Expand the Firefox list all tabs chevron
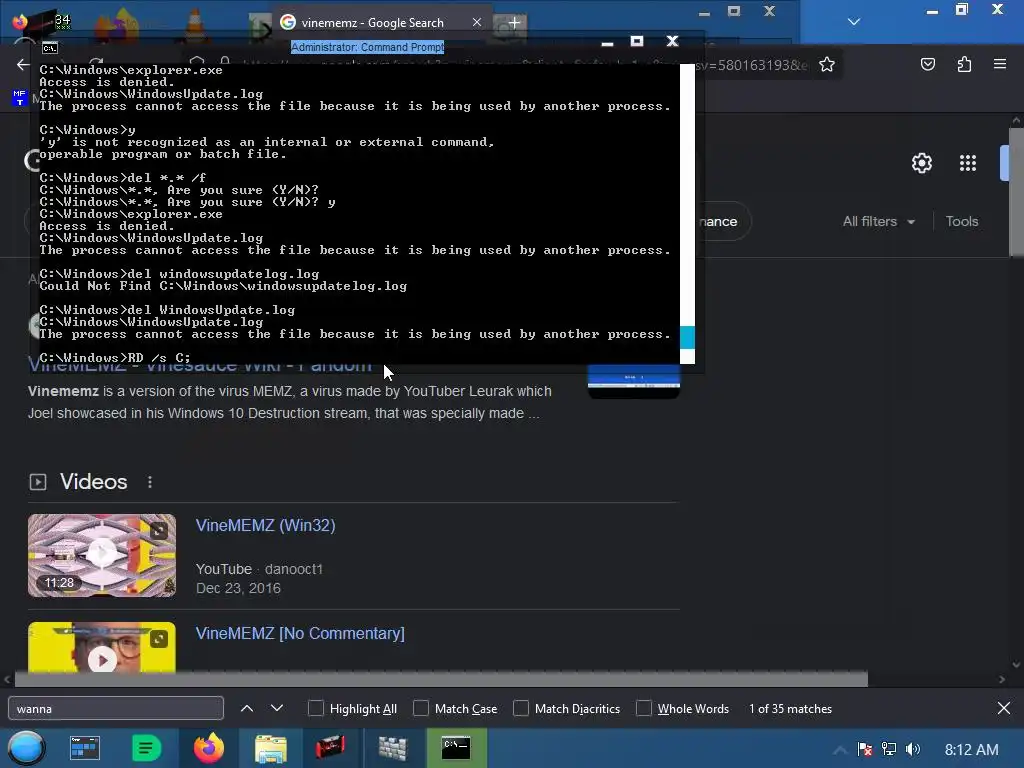 point(854,22)
